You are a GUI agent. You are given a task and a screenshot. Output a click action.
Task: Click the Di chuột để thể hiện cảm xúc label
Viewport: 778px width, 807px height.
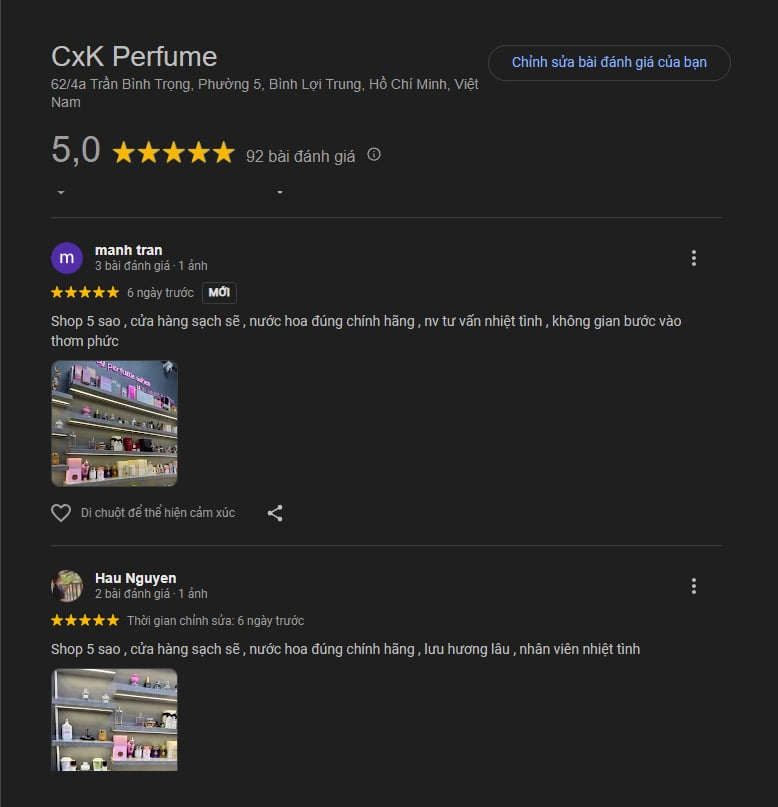pyautogui.click(x=158, y=513)
